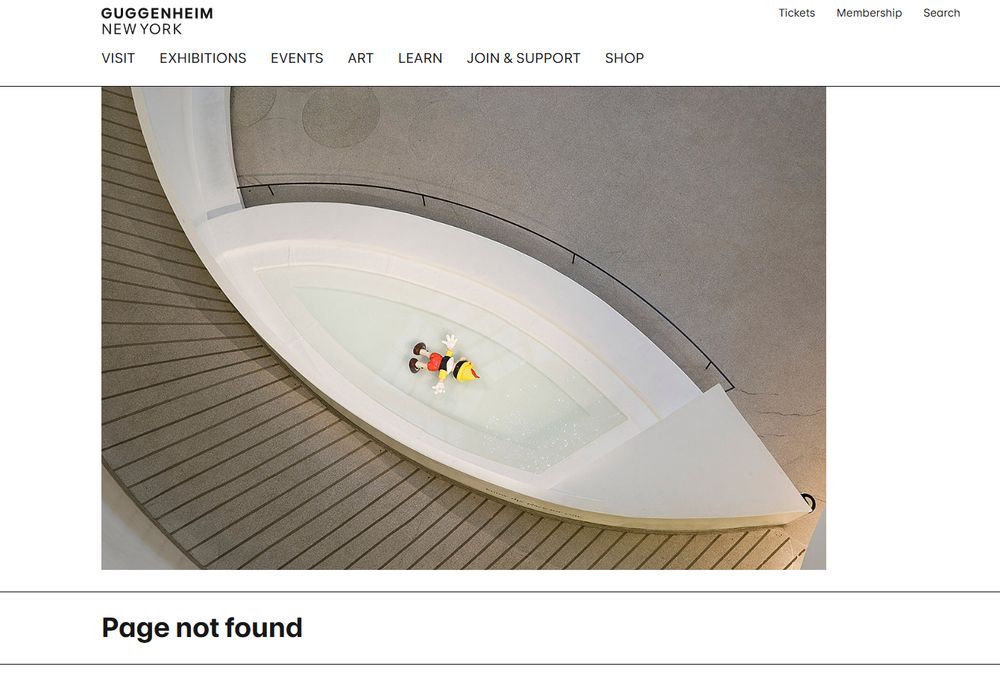Click the NEW YORK text under the logo
This screenshot has width=1000, height=673.
[x=142, y=29]
